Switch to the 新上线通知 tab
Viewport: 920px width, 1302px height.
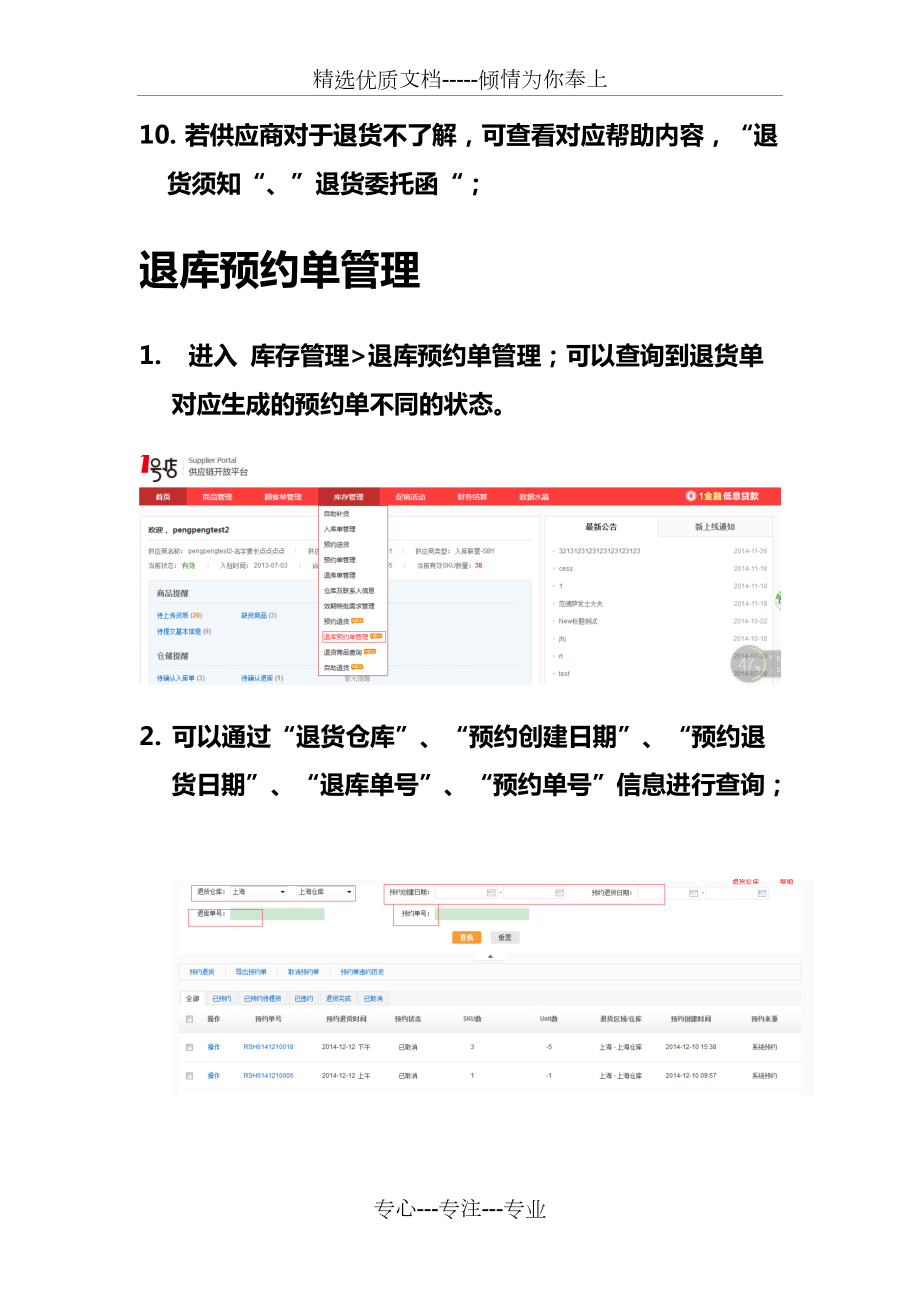[715, 526]
